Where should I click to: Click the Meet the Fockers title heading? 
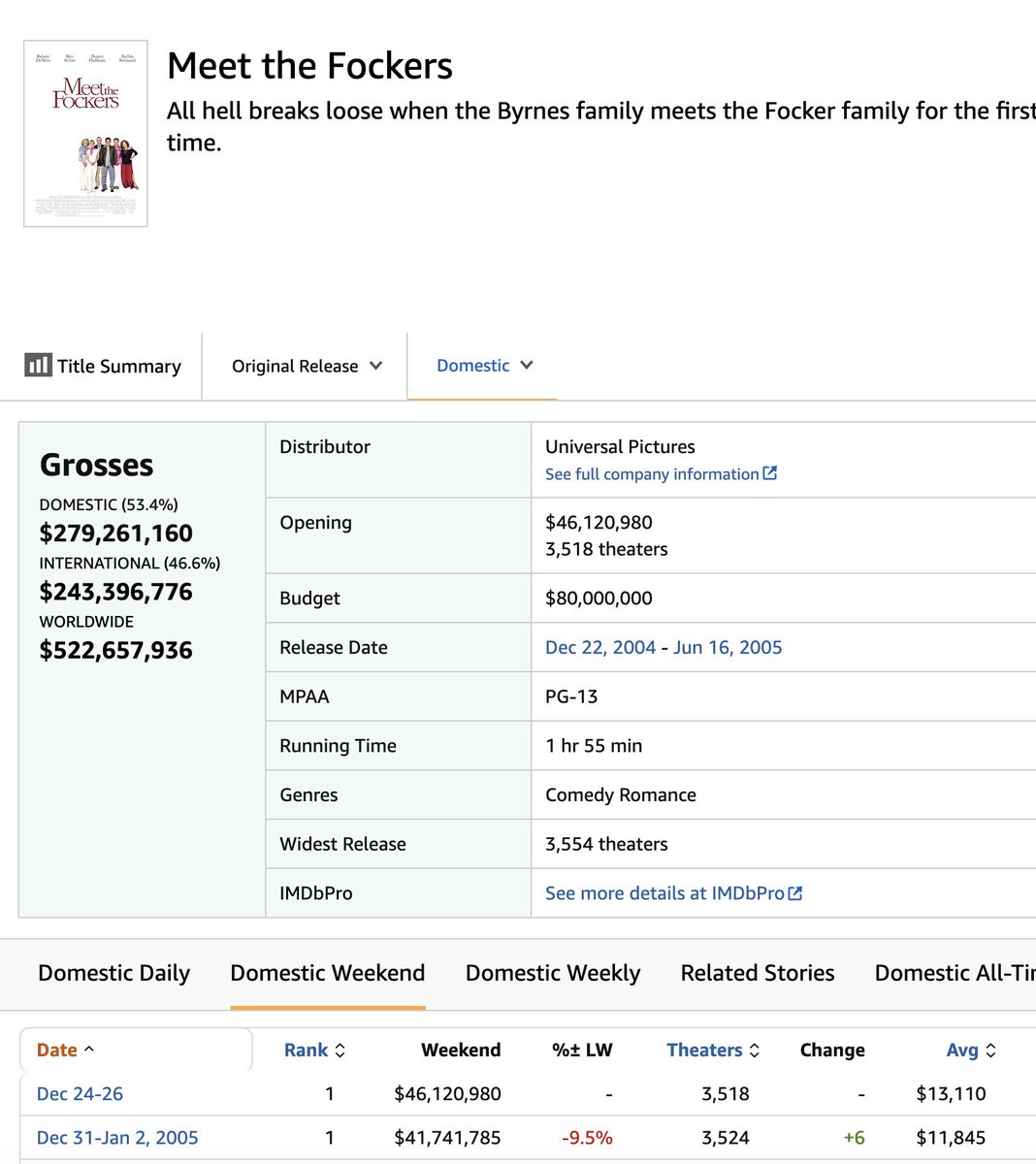(x=309, y=66)
